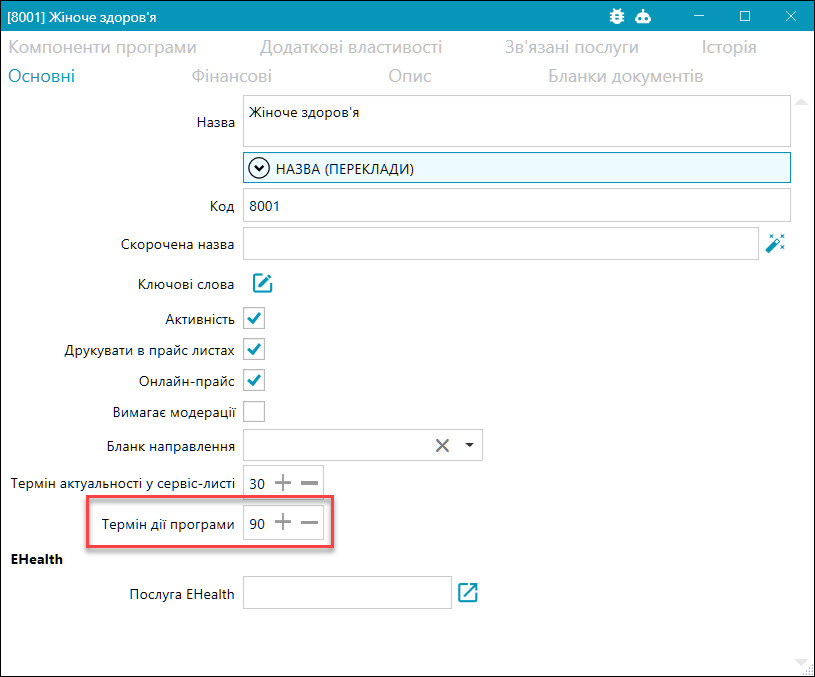Screen dimensions: 815x677
Task: Open the Бланк направлення dropdown arrow
Action: (x=469, y=445)
